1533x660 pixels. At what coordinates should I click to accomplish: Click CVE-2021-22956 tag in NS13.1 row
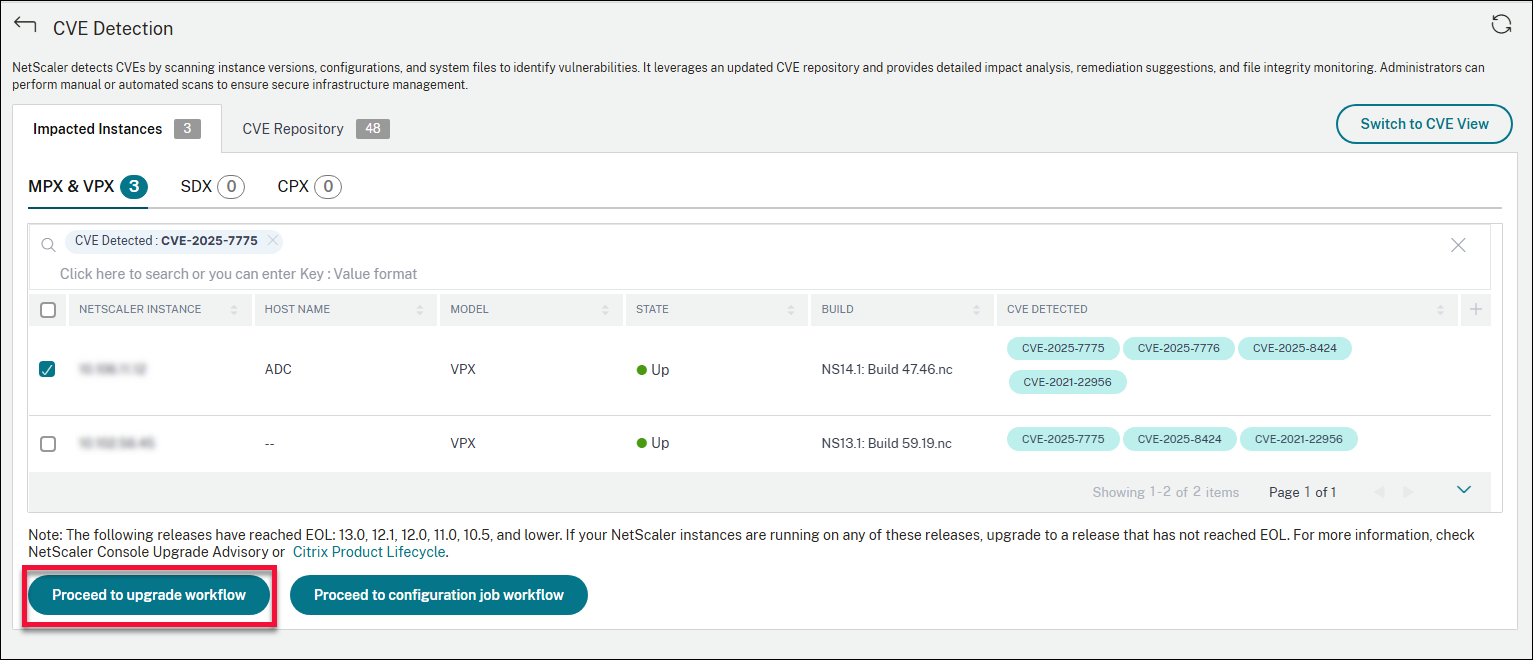[1299, 439]
